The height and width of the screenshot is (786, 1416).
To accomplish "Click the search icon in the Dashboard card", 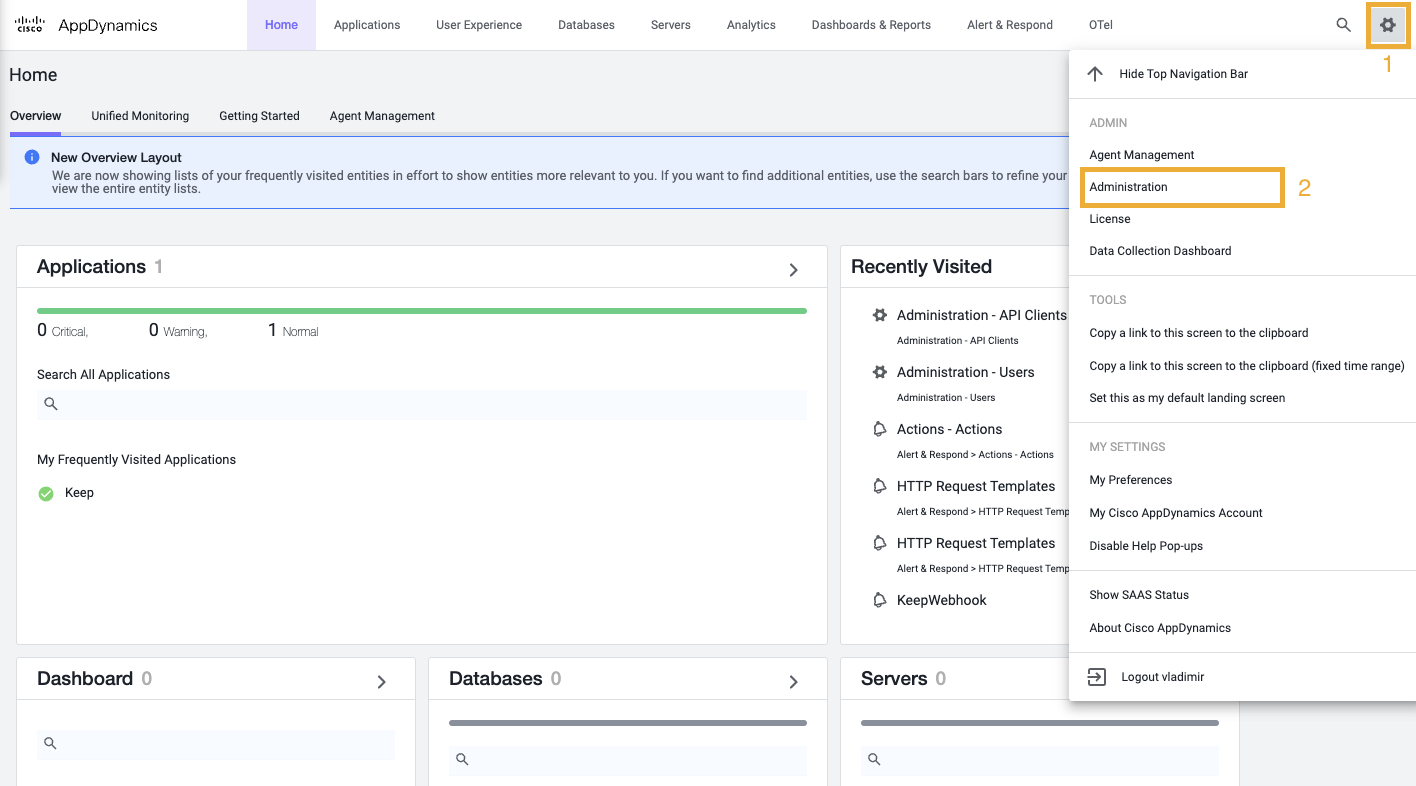I will coord(50,743).
